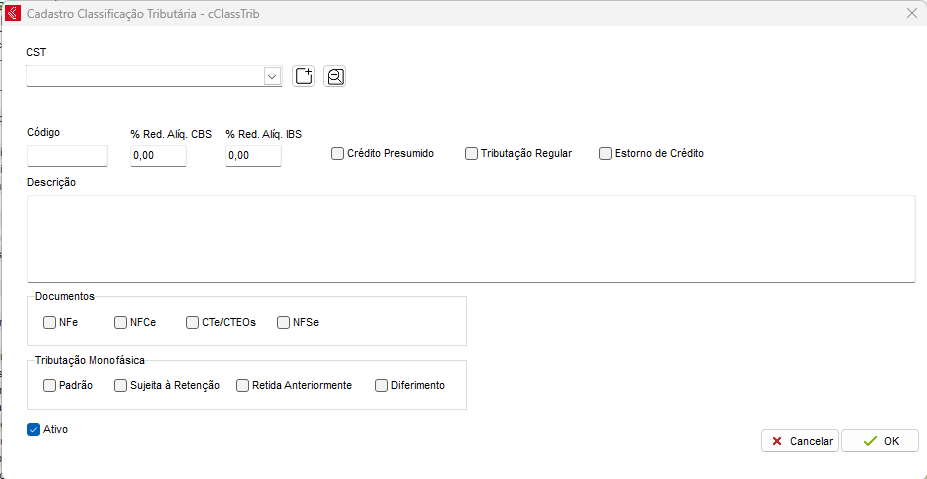927x479 pixels.
Task: Enable the NFCe document checkbox
Action: tap(121, 323)
